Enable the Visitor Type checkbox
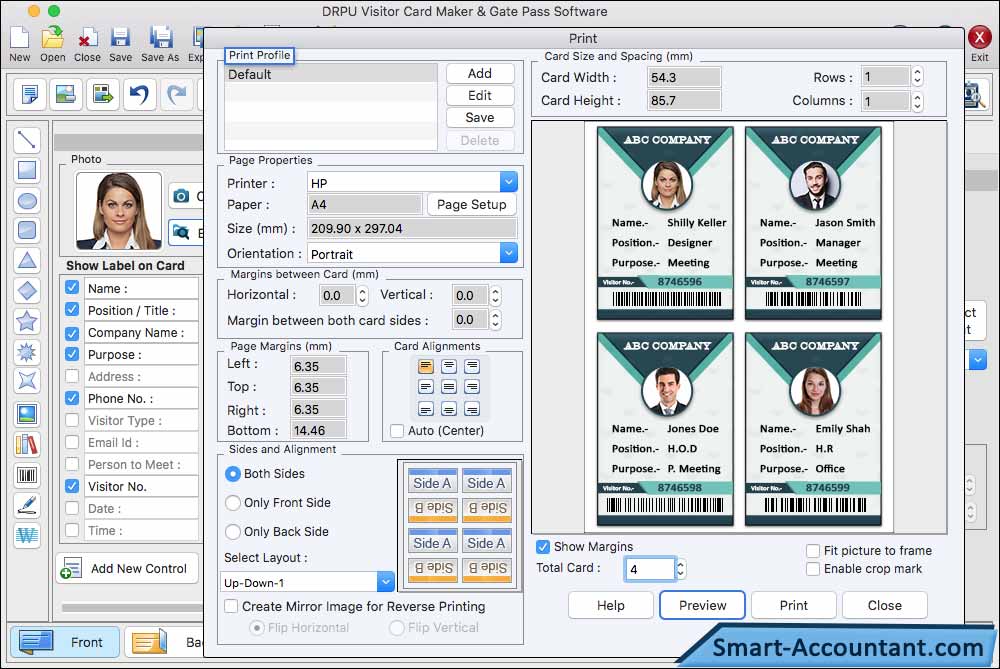Screen dimensions: 1000x669 (72, 420)
